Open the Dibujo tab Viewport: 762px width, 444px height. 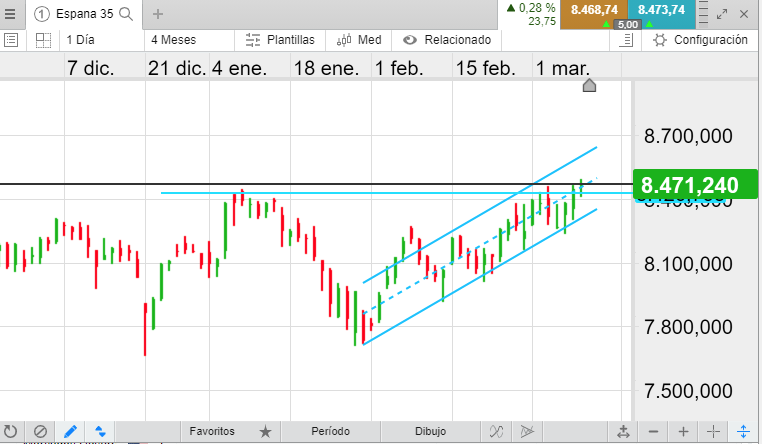click(x=431, y=431)
